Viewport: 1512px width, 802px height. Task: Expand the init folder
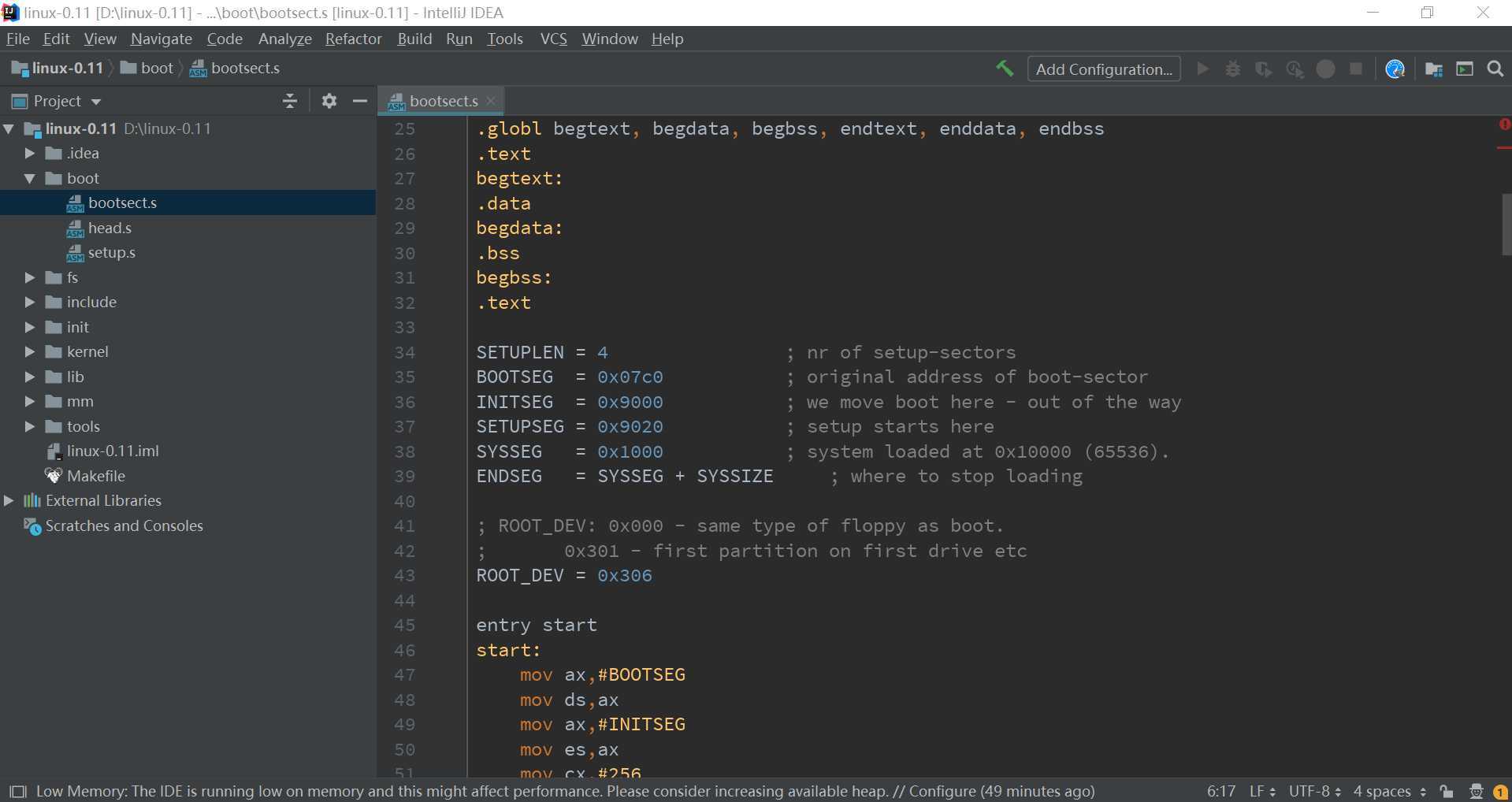pos(30,327)
